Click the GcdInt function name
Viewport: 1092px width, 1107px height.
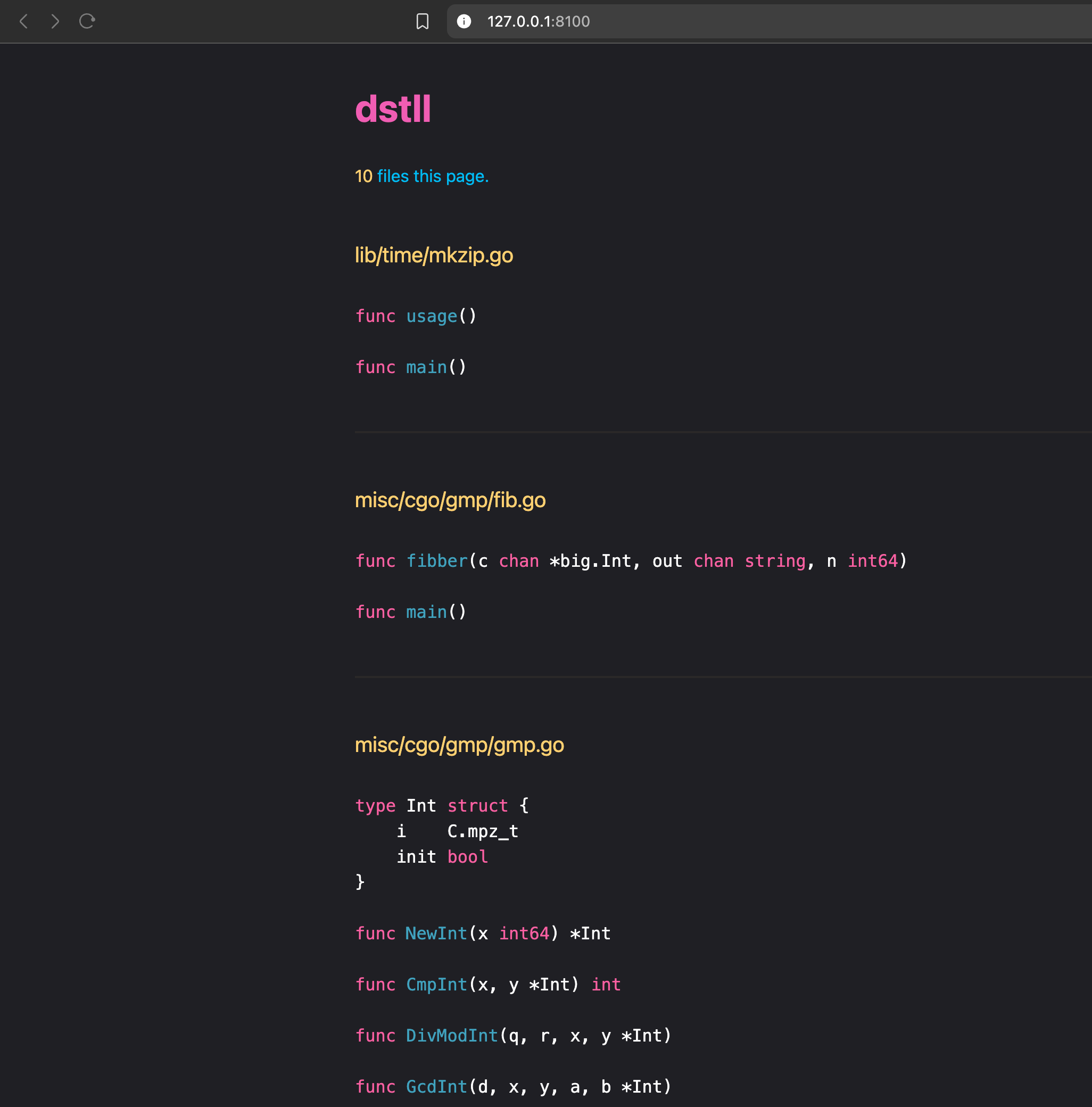[436, 1086]
